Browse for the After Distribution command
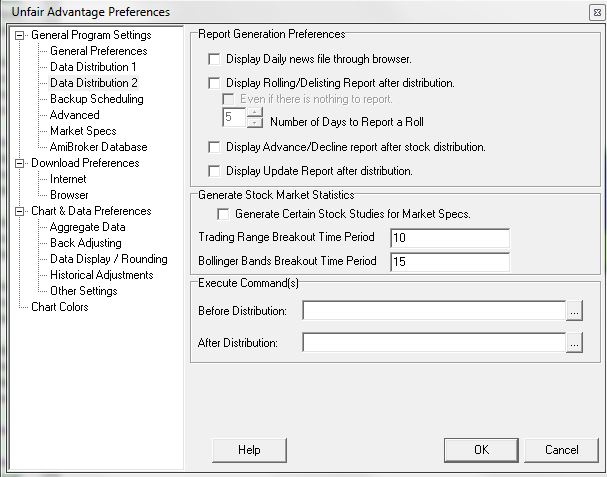This screenshot has height=477, width=607. [x=574, y=343]
